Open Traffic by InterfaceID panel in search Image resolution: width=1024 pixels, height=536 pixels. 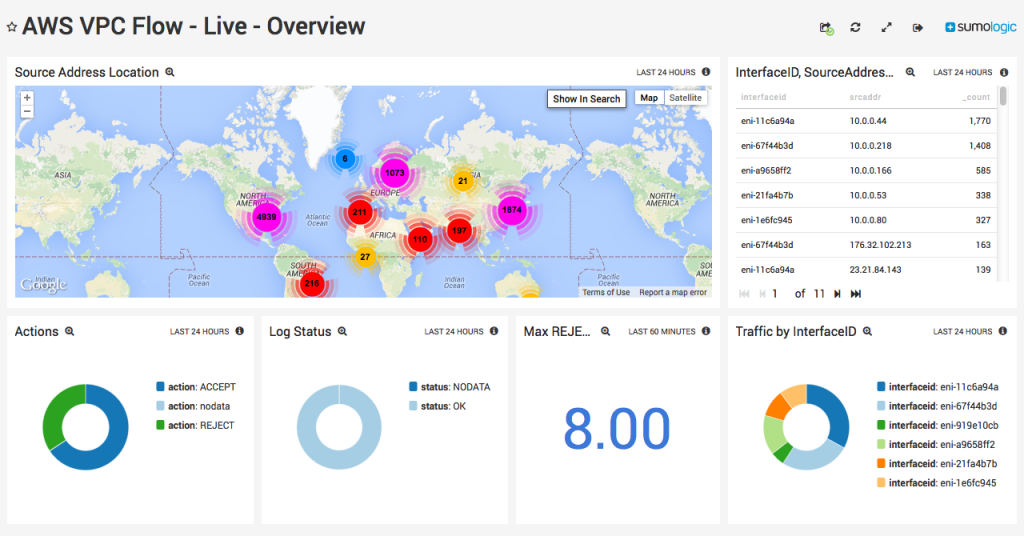pyautogui.click(x=867, y=332)
